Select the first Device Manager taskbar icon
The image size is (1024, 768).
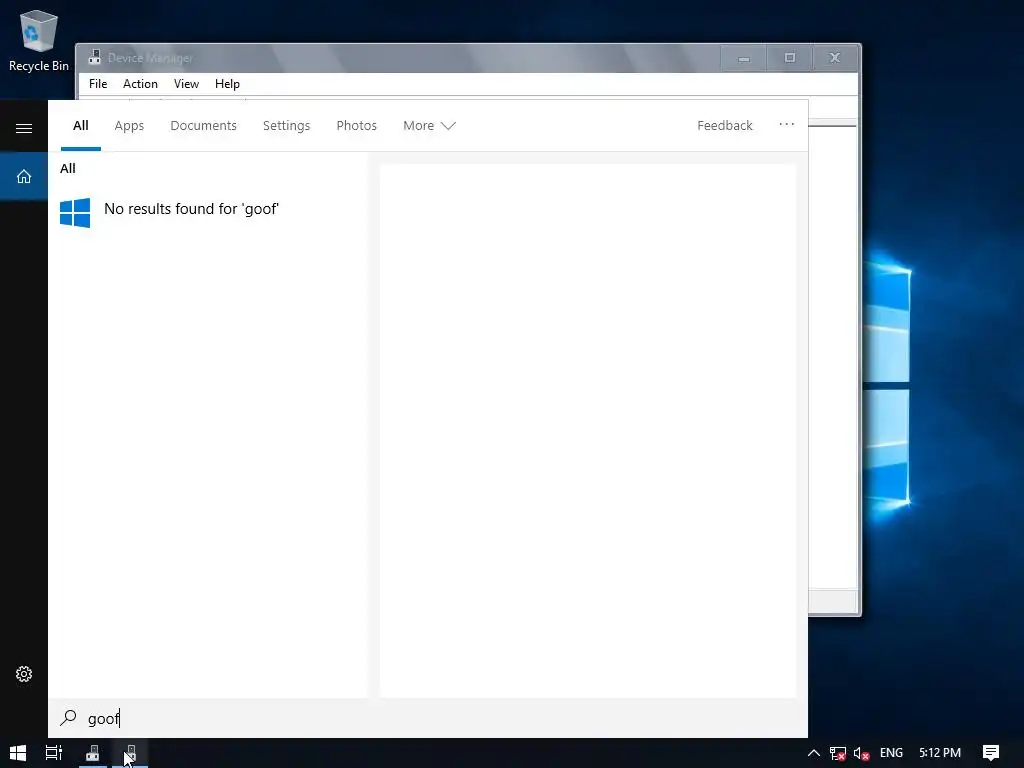click(x=93, y=753)
